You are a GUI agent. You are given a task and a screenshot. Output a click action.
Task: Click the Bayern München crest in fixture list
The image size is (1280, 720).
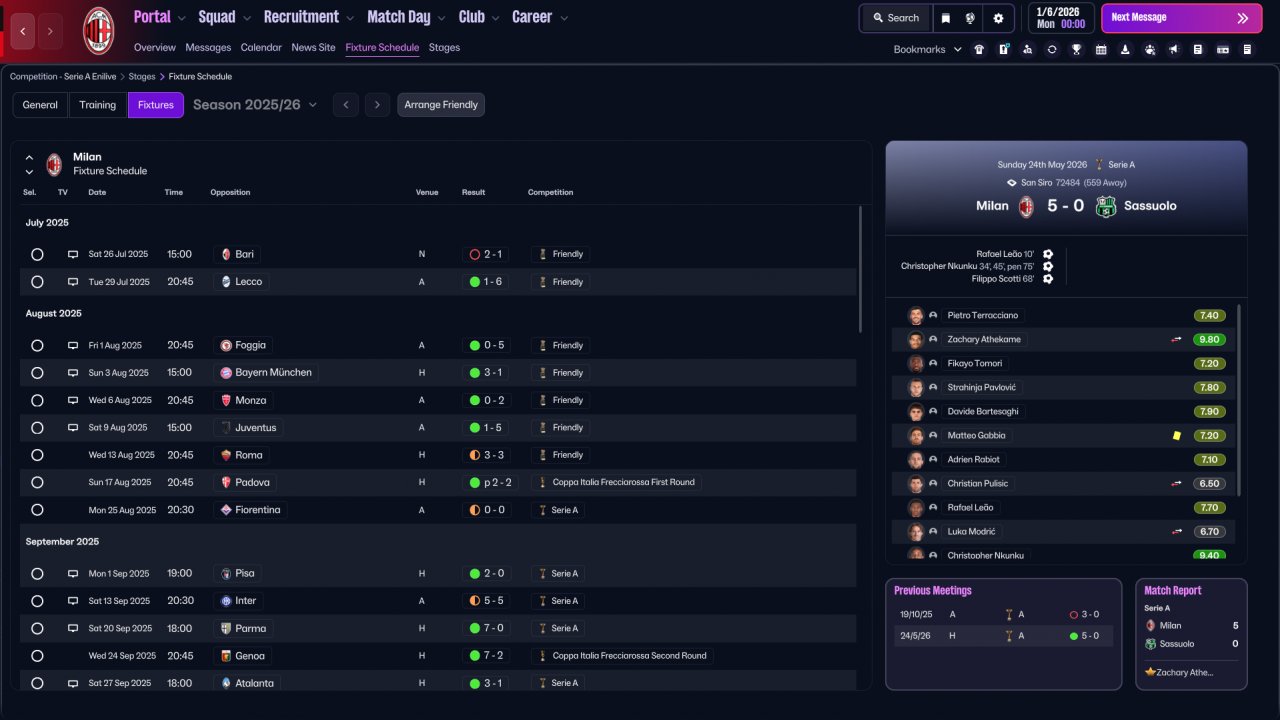pyautogui.click(x=226, y=372)
